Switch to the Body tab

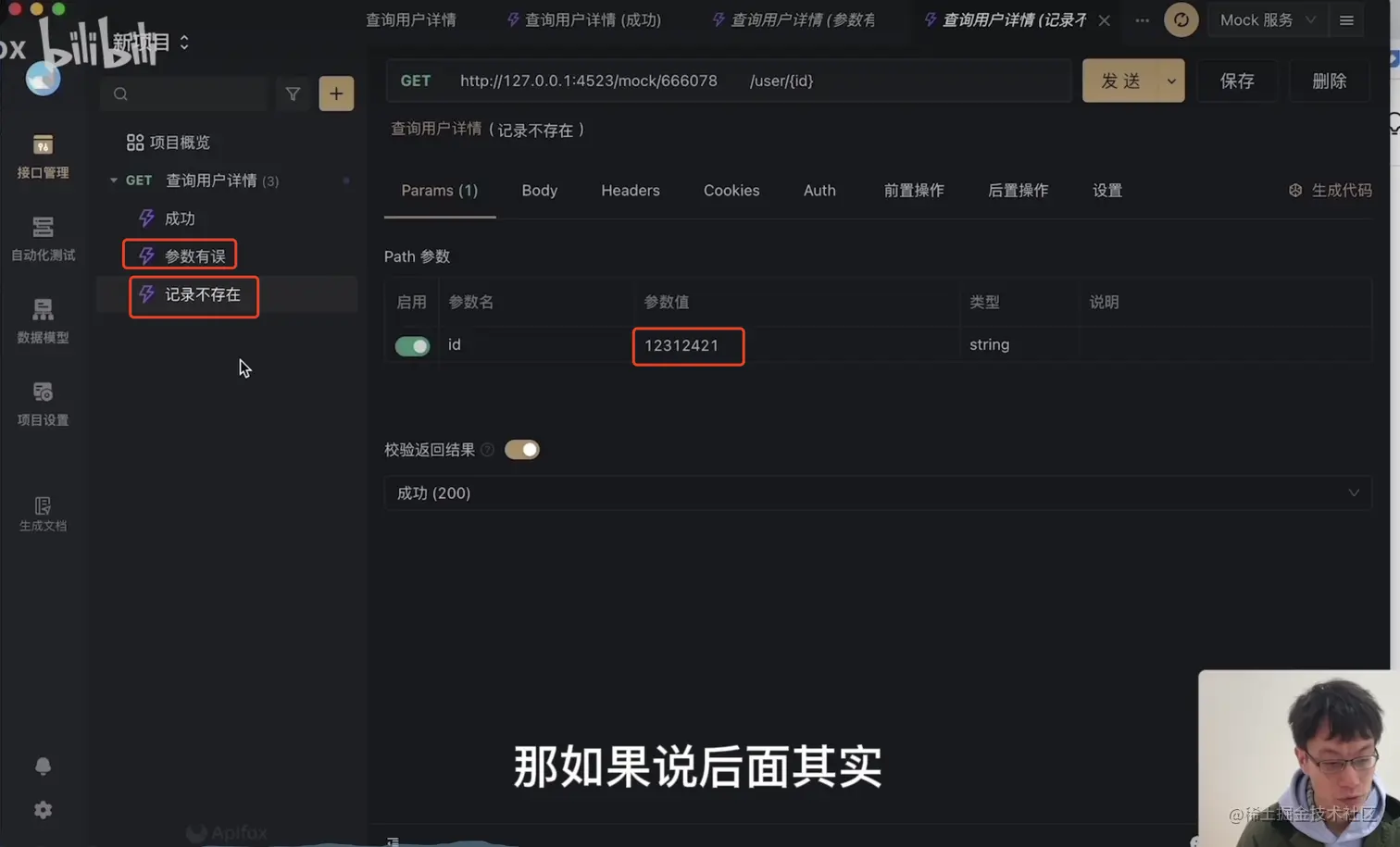pyautogui.click(x=540, y=191)
